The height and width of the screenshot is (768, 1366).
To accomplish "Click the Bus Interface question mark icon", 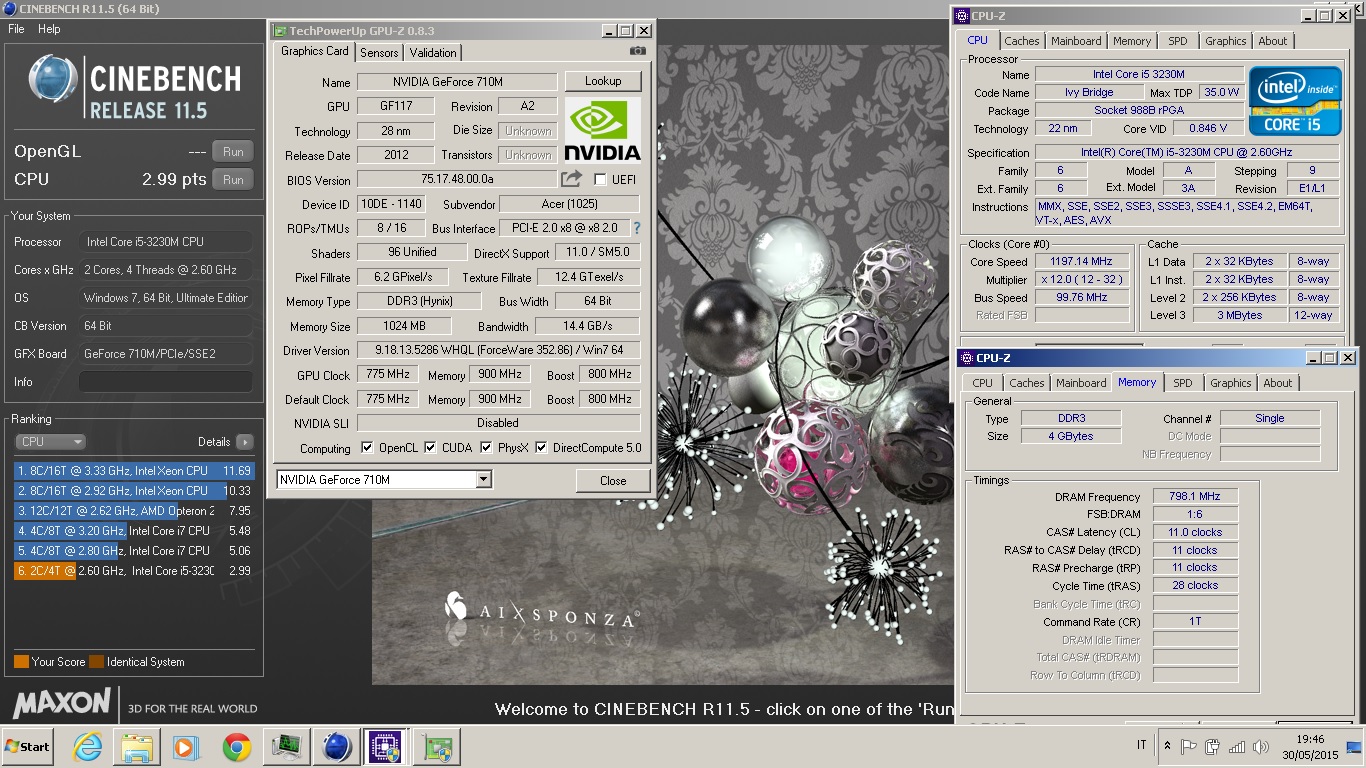I will (637, 228).
